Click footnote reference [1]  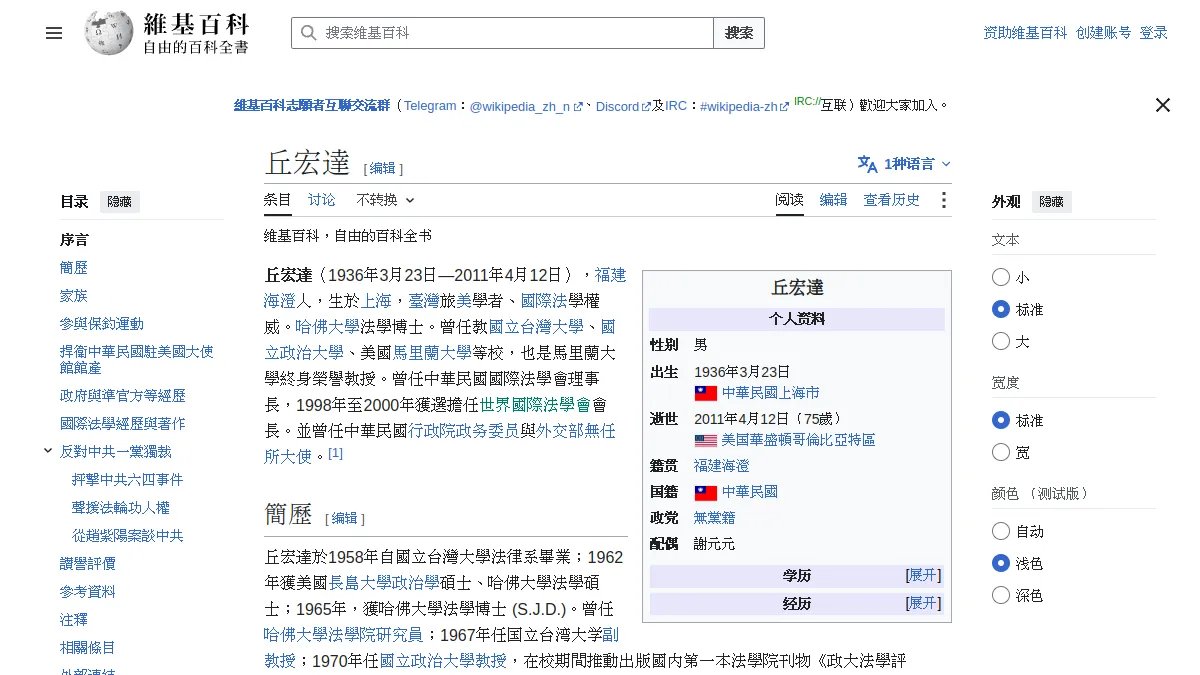click(x=336, y=453)
